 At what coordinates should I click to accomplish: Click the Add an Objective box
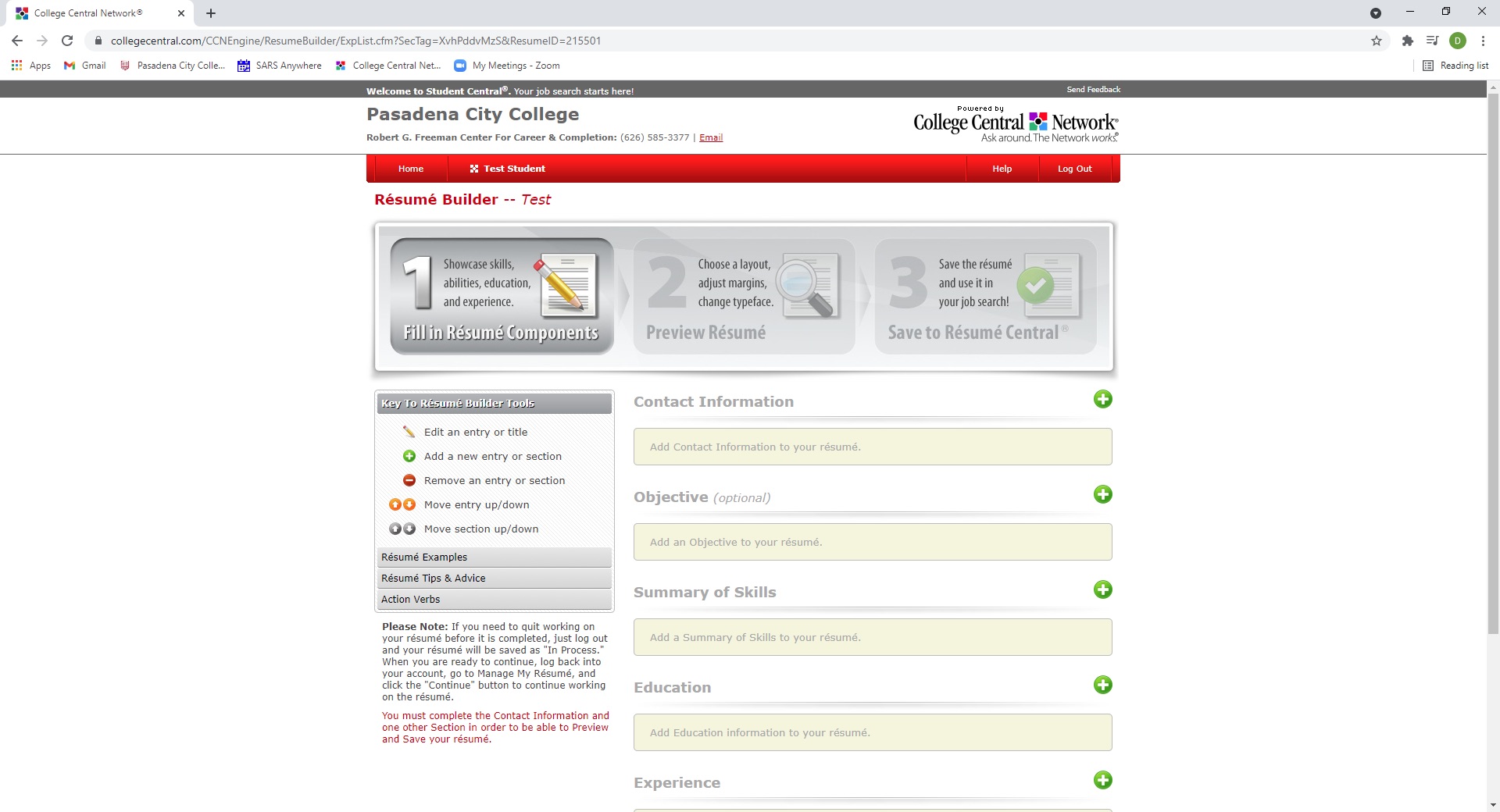coord(873,542)
